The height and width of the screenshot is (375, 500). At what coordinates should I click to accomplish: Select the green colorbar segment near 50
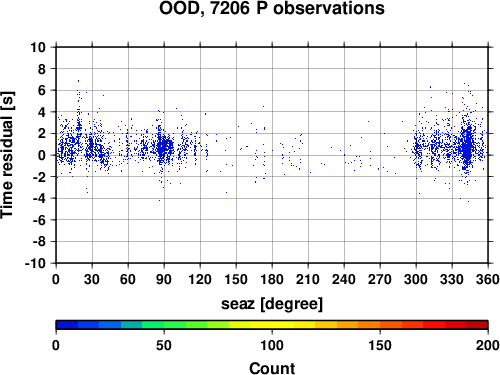point(175,325)
